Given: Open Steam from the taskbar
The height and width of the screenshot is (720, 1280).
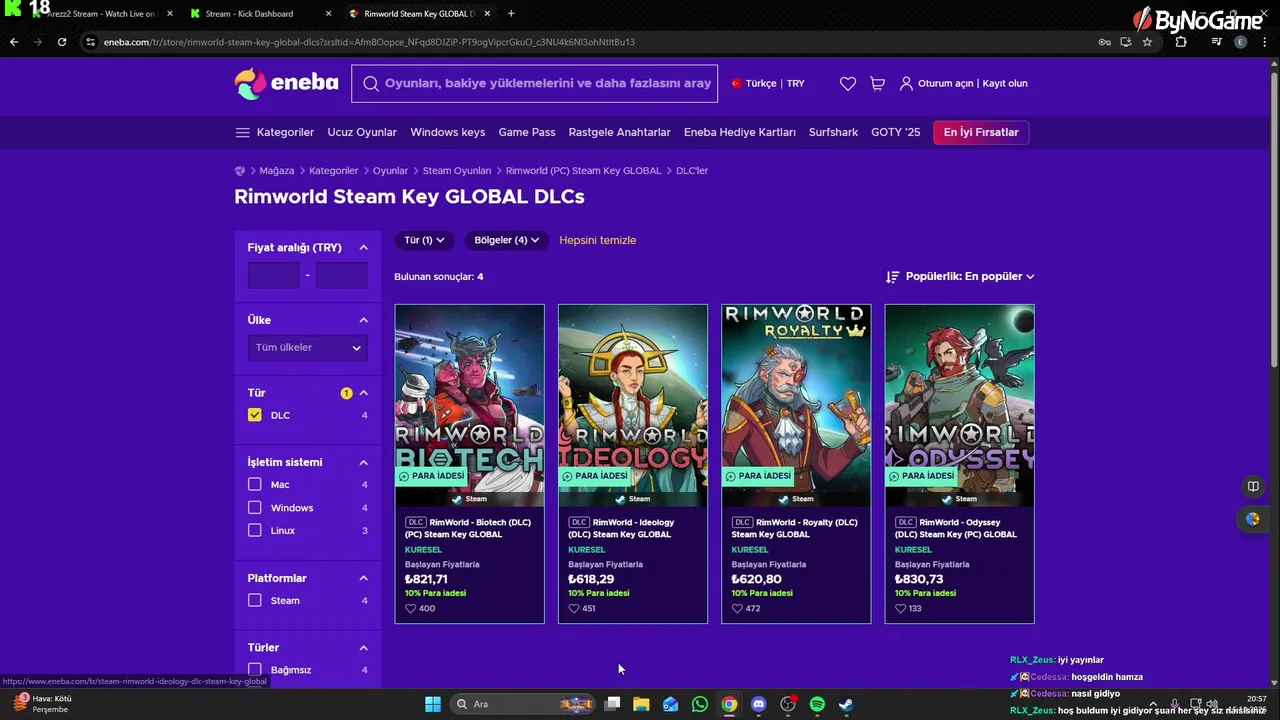Looking at the screenshot, I should click(x=846, y=704).
